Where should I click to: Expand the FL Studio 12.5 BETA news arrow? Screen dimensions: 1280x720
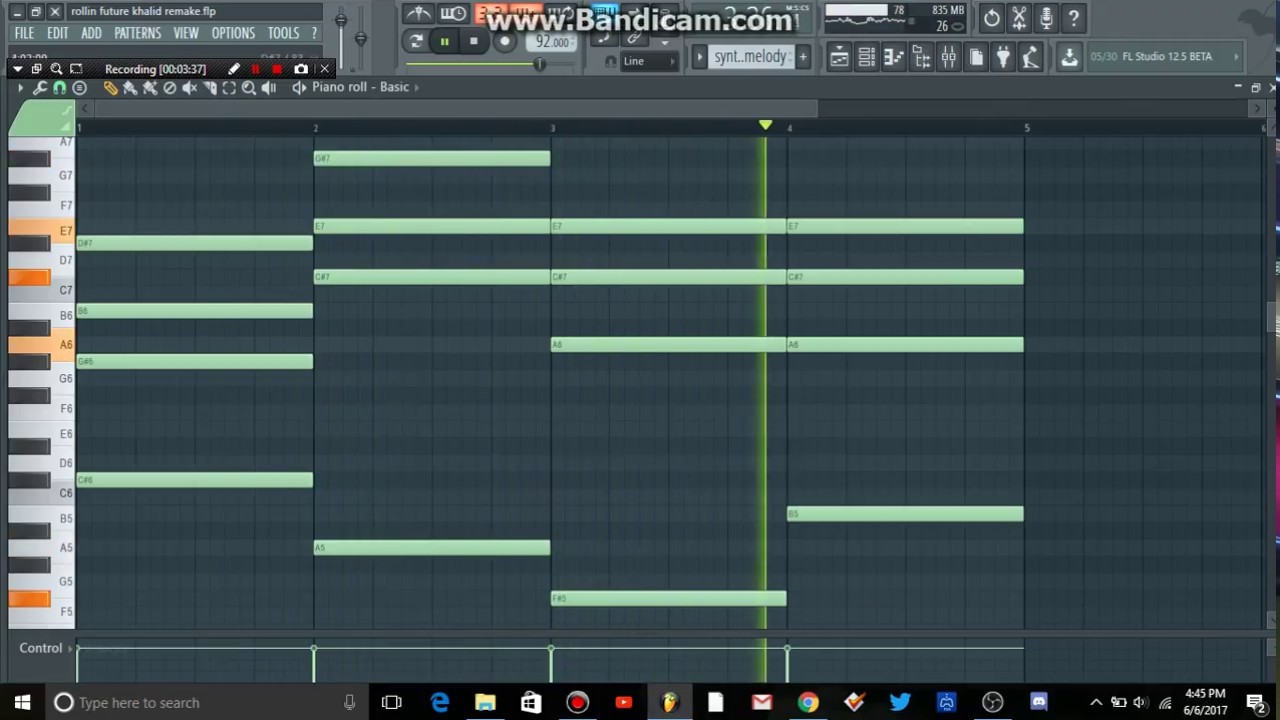click(1236, 57)
